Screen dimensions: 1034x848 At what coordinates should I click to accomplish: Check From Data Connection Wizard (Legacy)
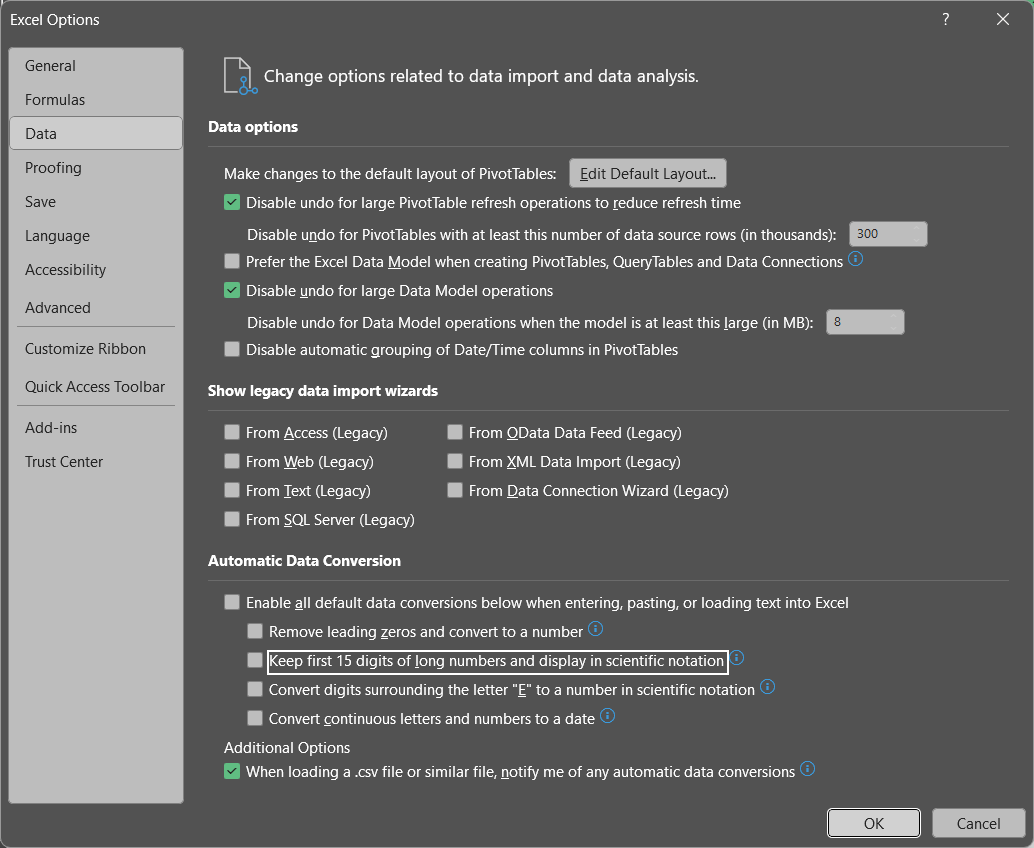(454, 490)
